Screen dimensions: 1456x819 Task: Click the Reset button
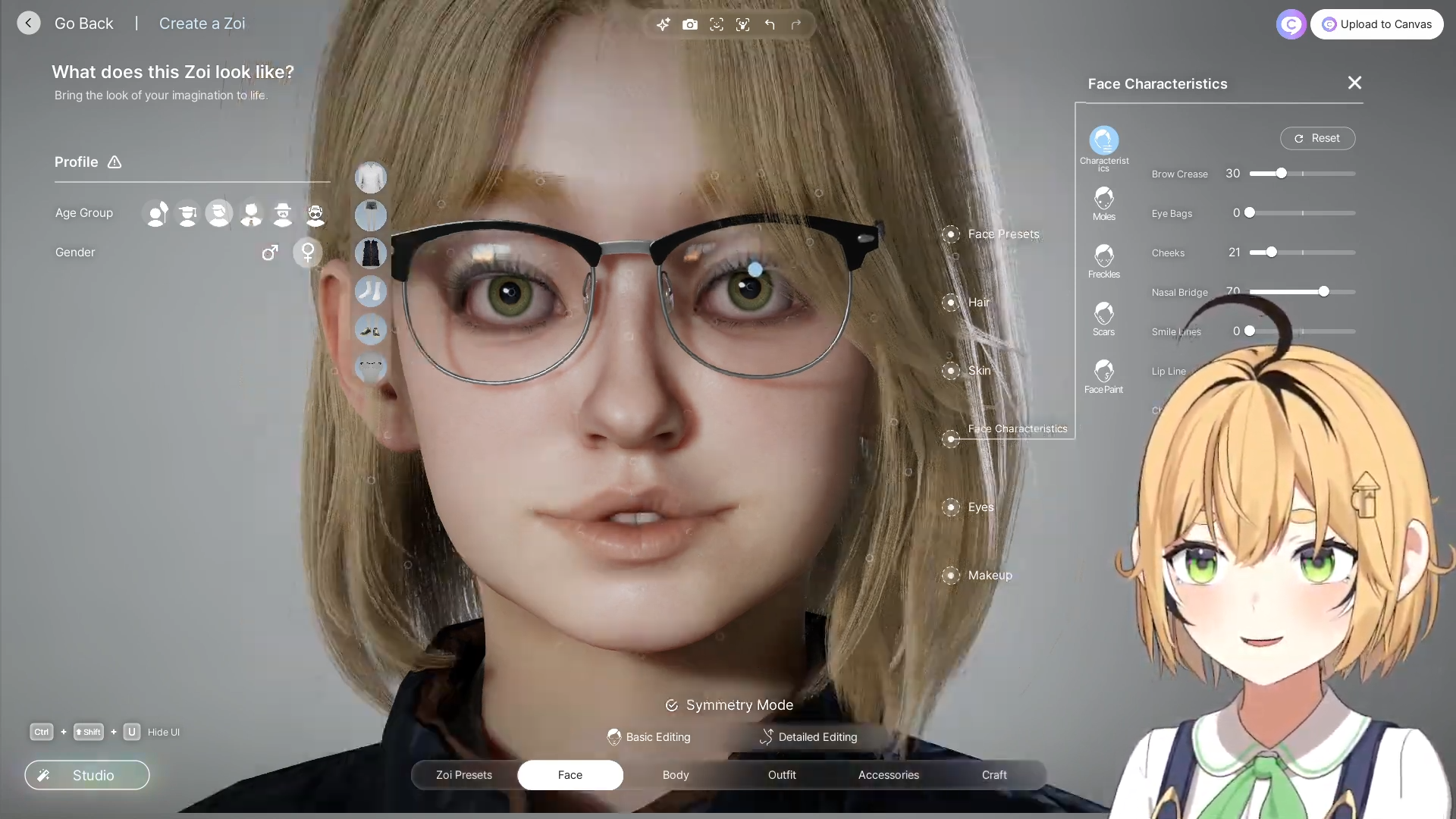(x=1317, y=138)
